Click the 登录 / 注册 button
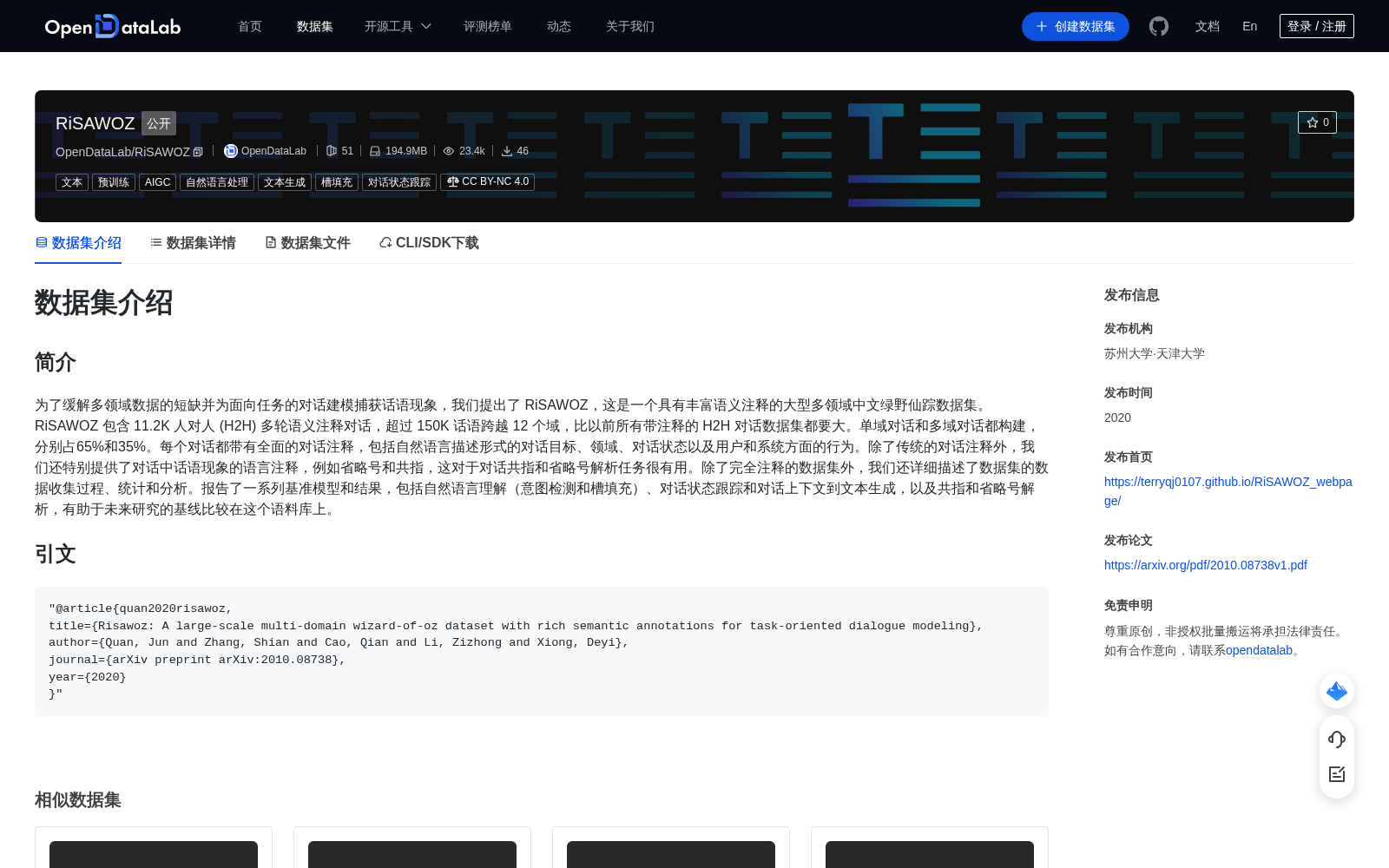The height and width of the screenshot is (868, 1389). click(x=1317, y=26)
